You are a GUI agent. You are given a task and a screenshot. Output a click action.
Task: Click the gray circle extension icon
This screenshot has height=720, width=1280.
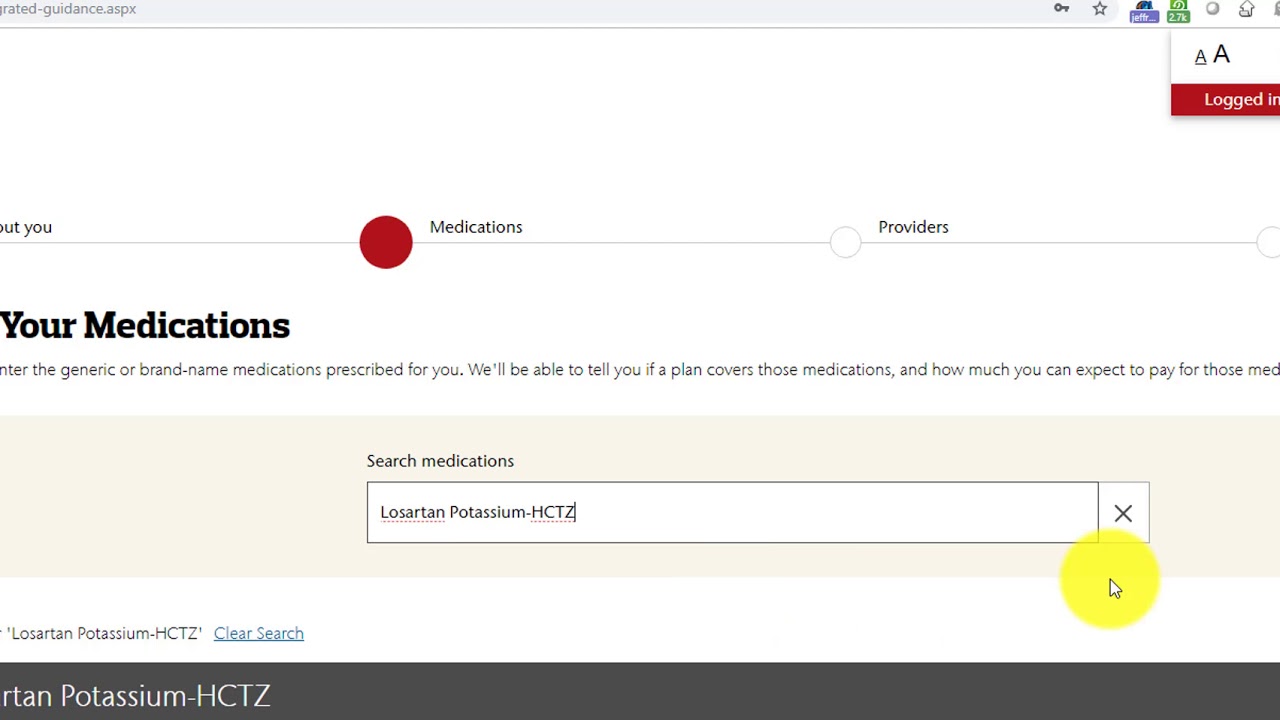pos(1213,9)
